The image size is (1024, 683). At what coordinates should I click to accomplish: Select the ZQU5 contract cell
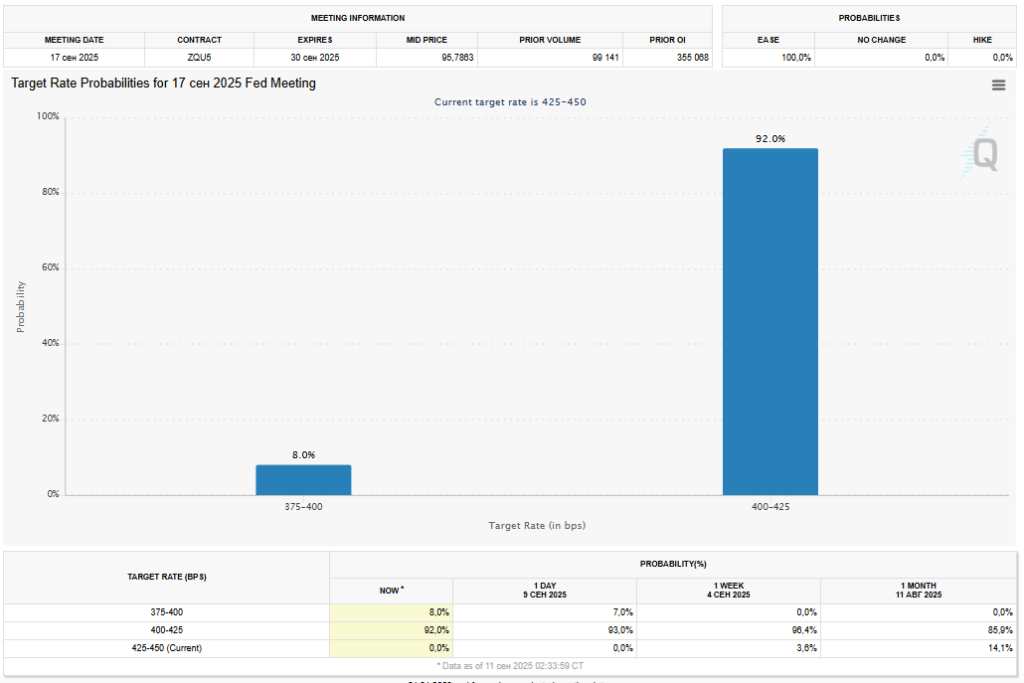click(199, 58)
